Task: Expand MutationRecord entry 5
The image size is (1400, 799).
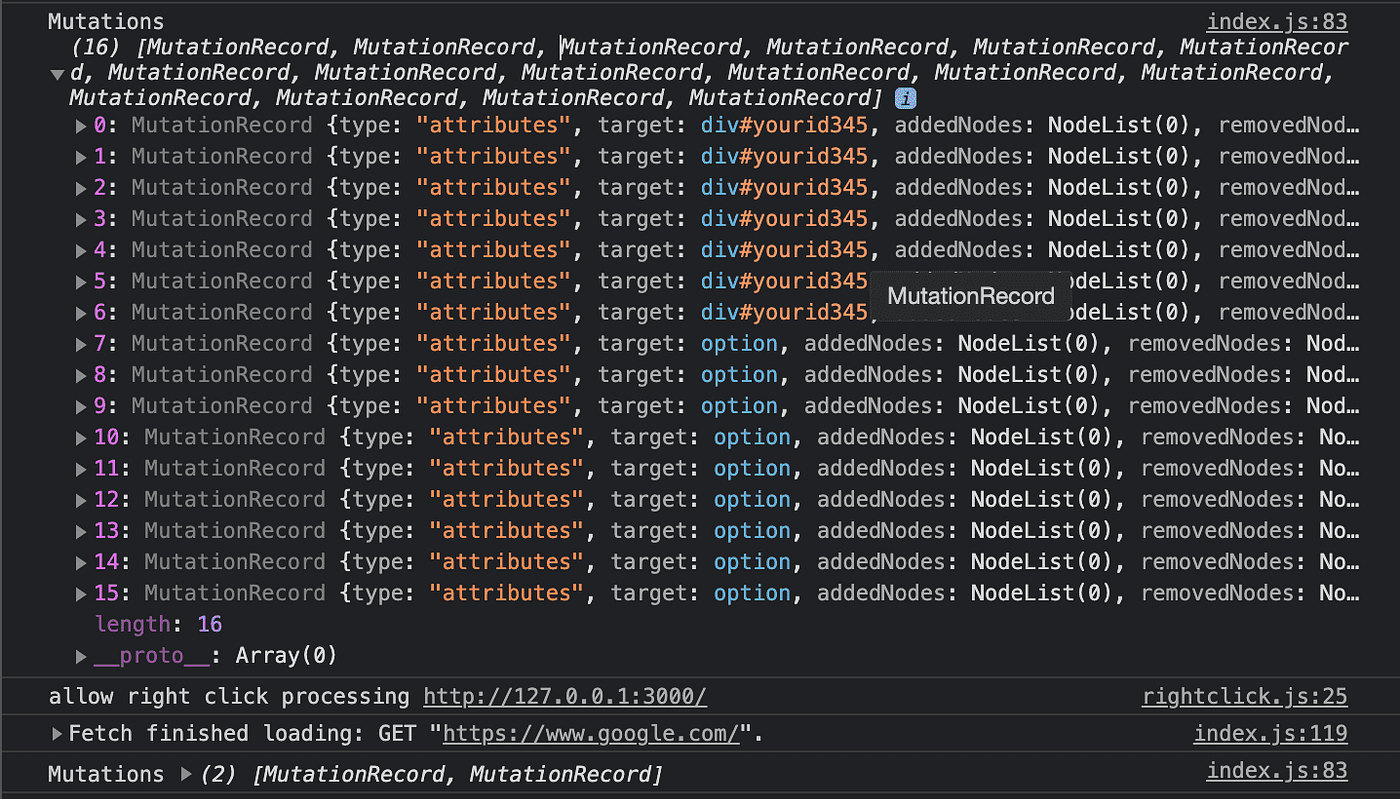Action: tap(81, 282)
